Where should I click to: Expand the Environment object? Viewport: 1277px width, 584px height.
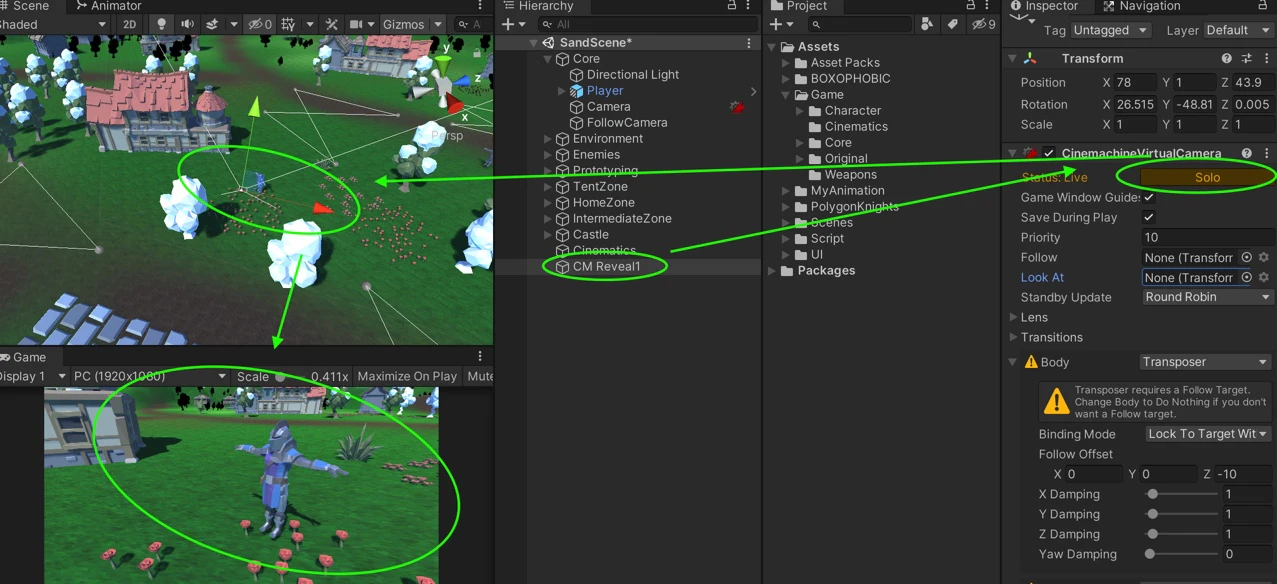coord(547,139)
